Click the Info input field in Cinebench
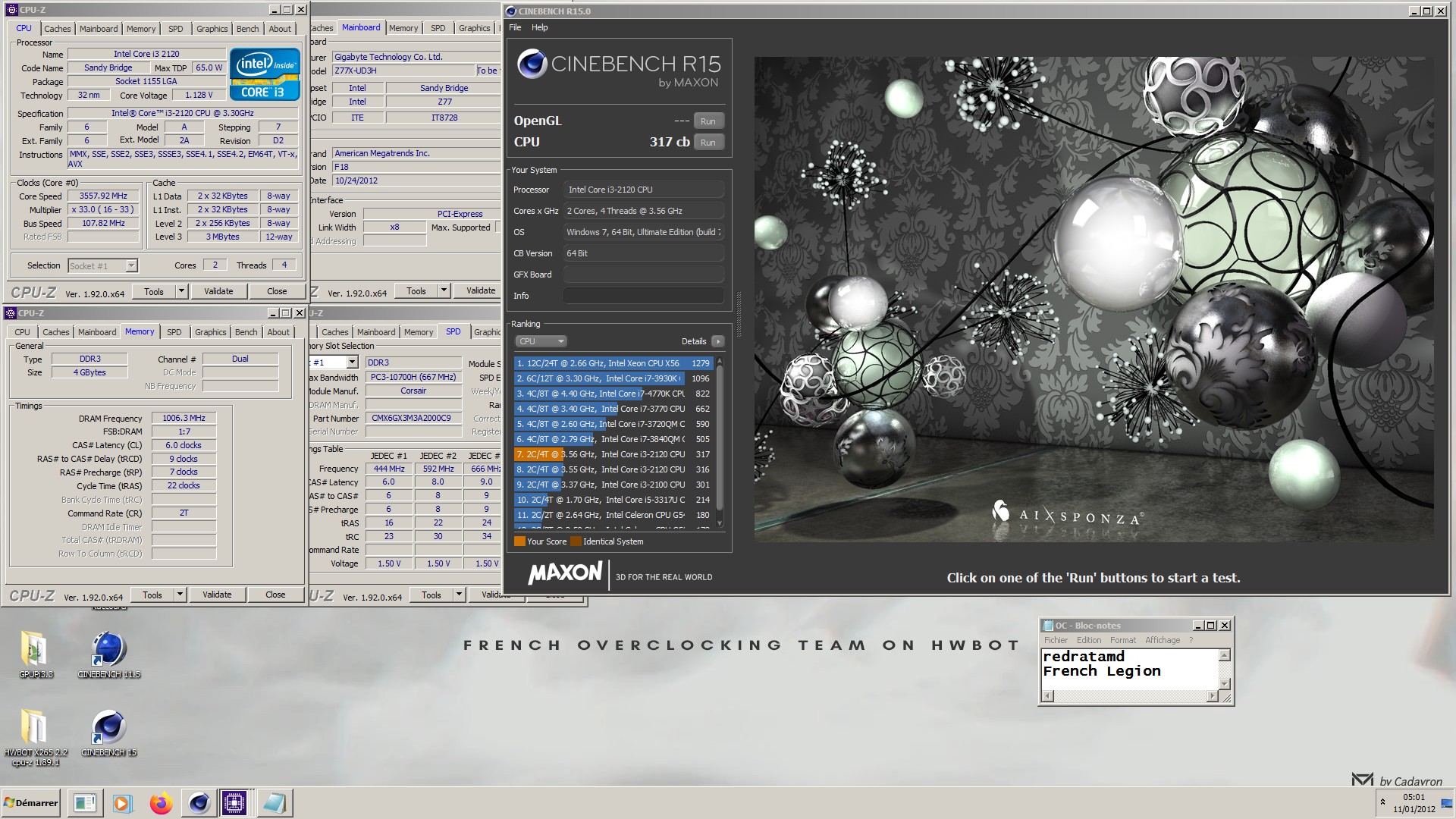The image size is (1456, 819). (x=643, y=296)
